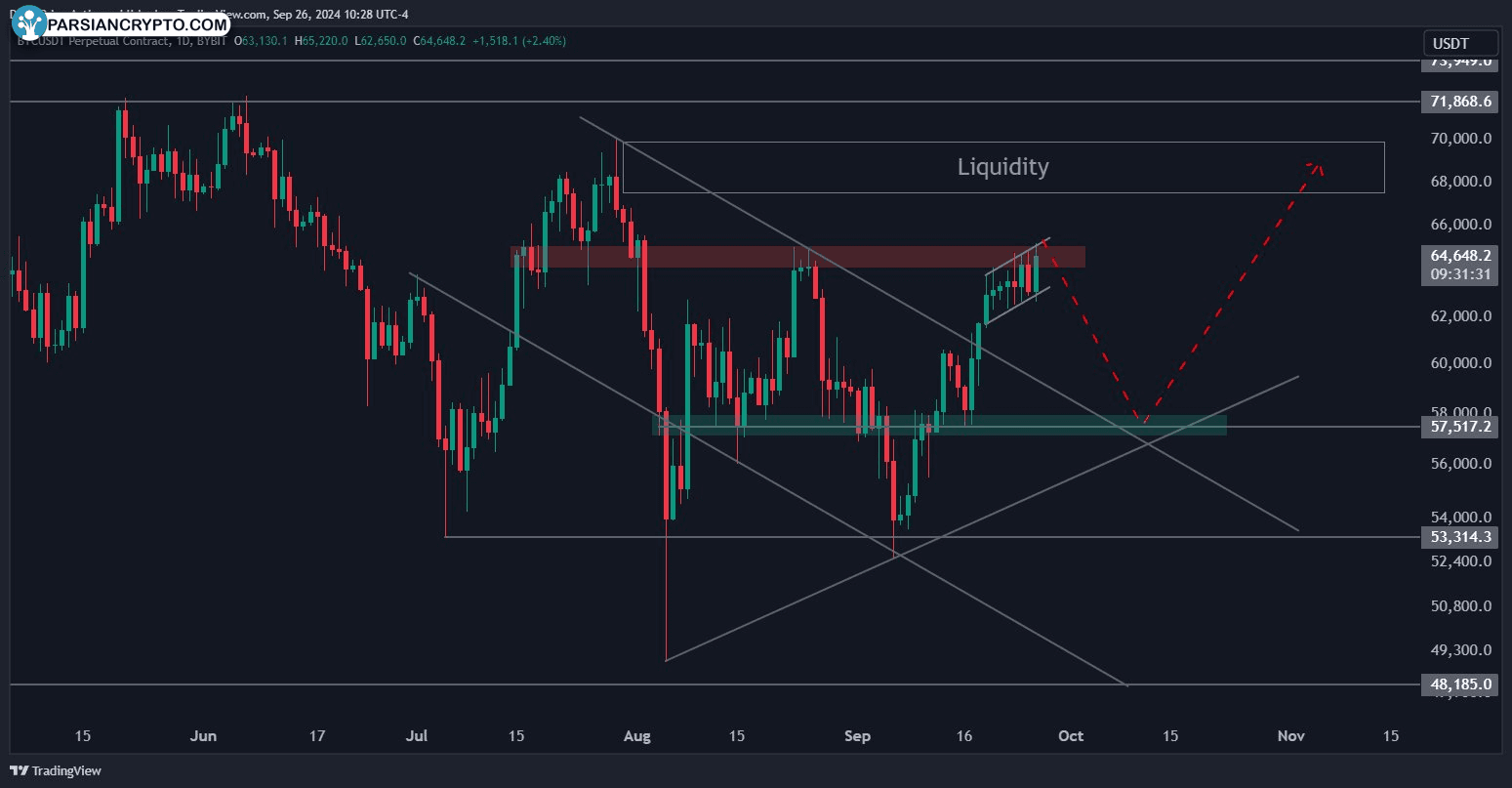
Task: Click the close price value C64,648.2
Action: pos(440,41)
